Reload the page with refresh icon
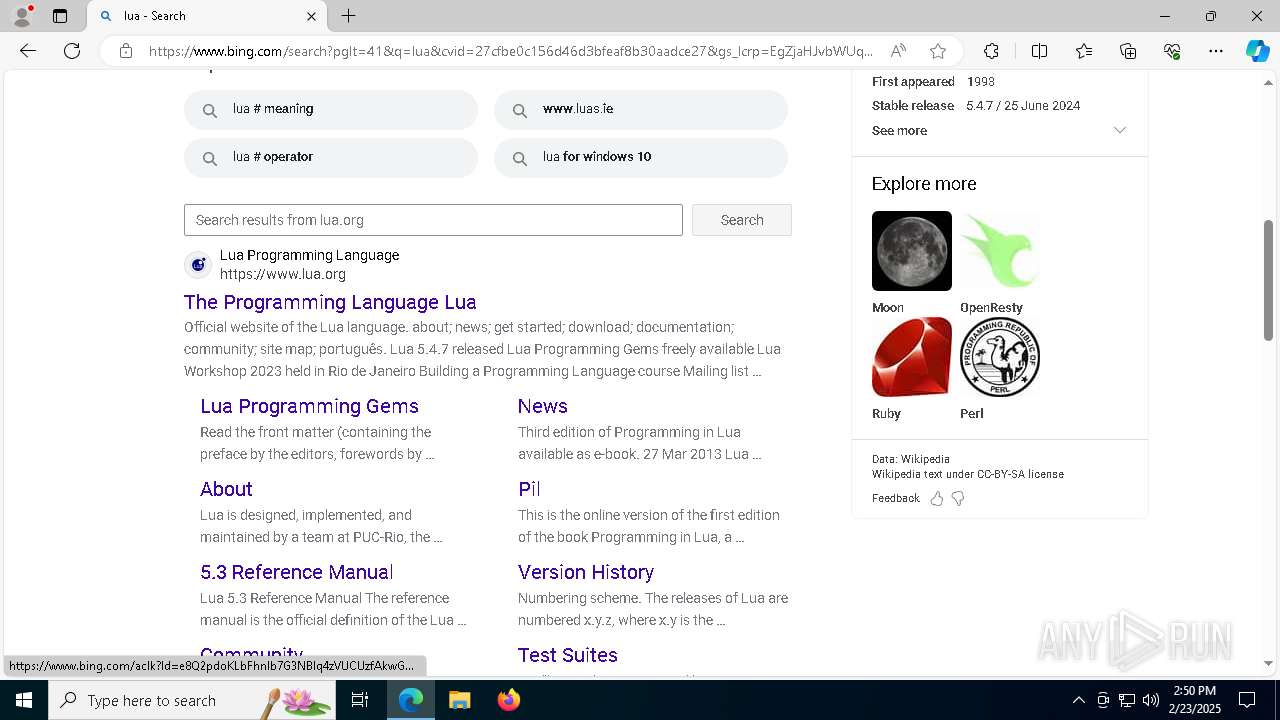This screenshot has height=720, width=1280. coord(72,51)
